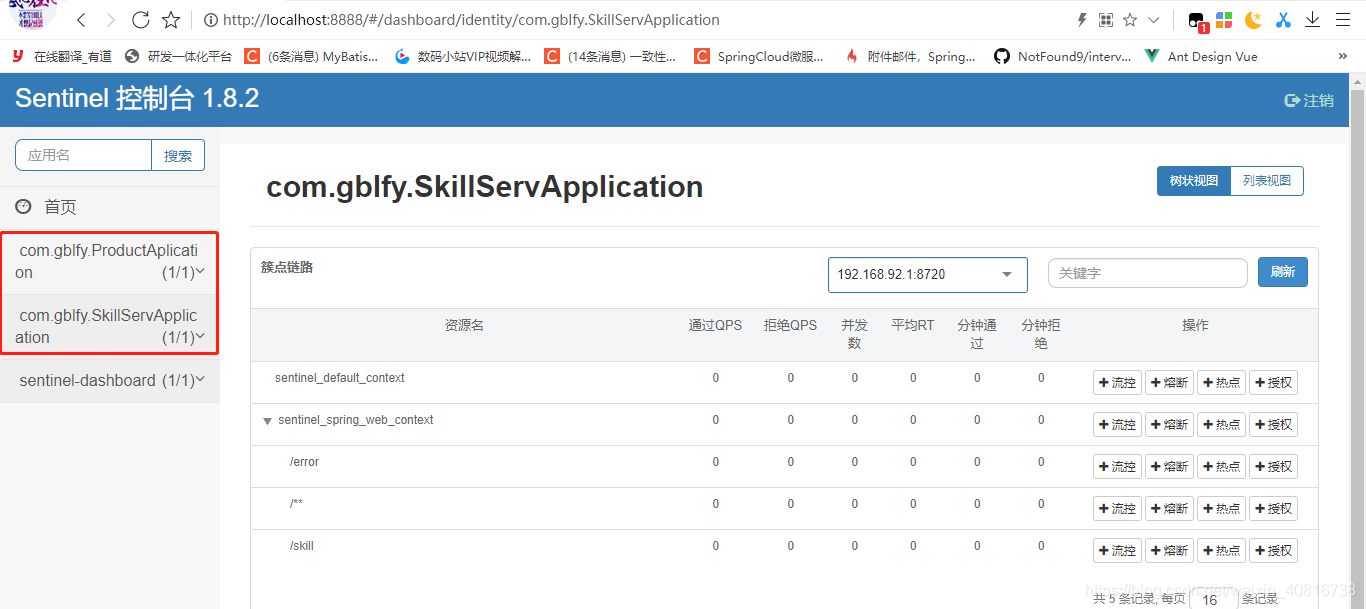1366x609 pixels.
Task: Add 授权 rule for /skill resource
Action: point(1273,550)
